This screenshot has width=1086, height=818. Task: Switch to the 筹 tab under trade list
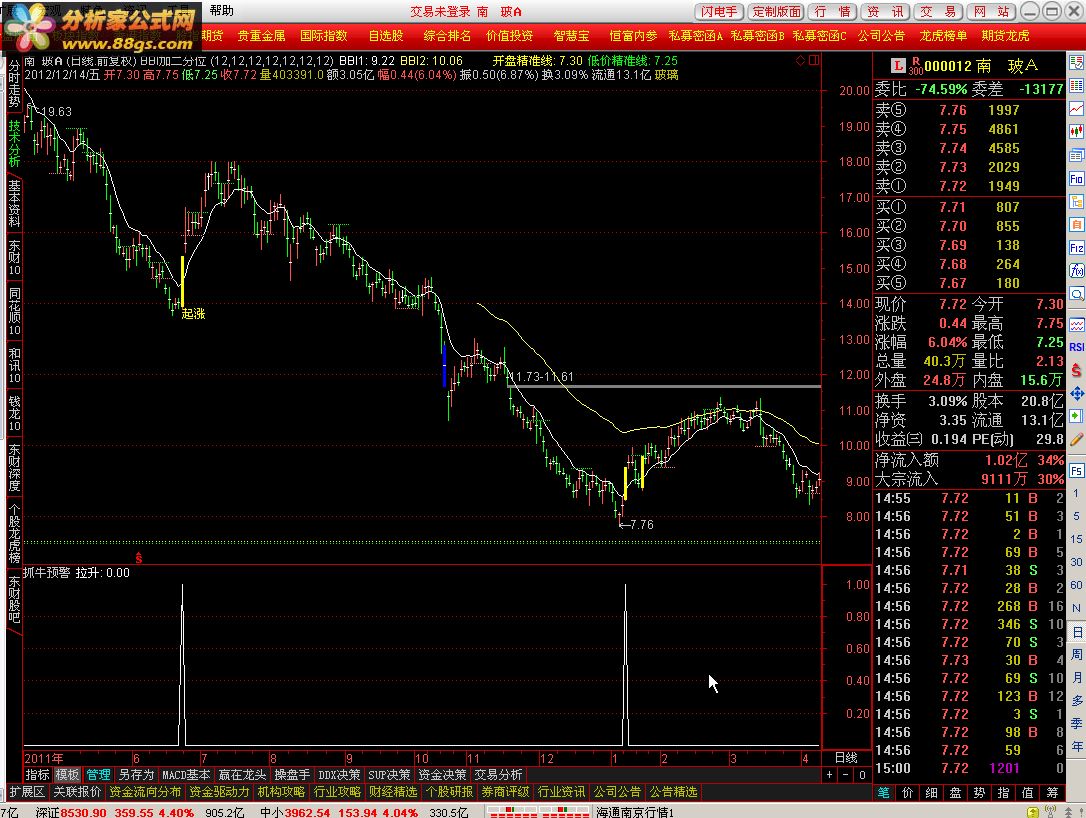(1052, 792)
